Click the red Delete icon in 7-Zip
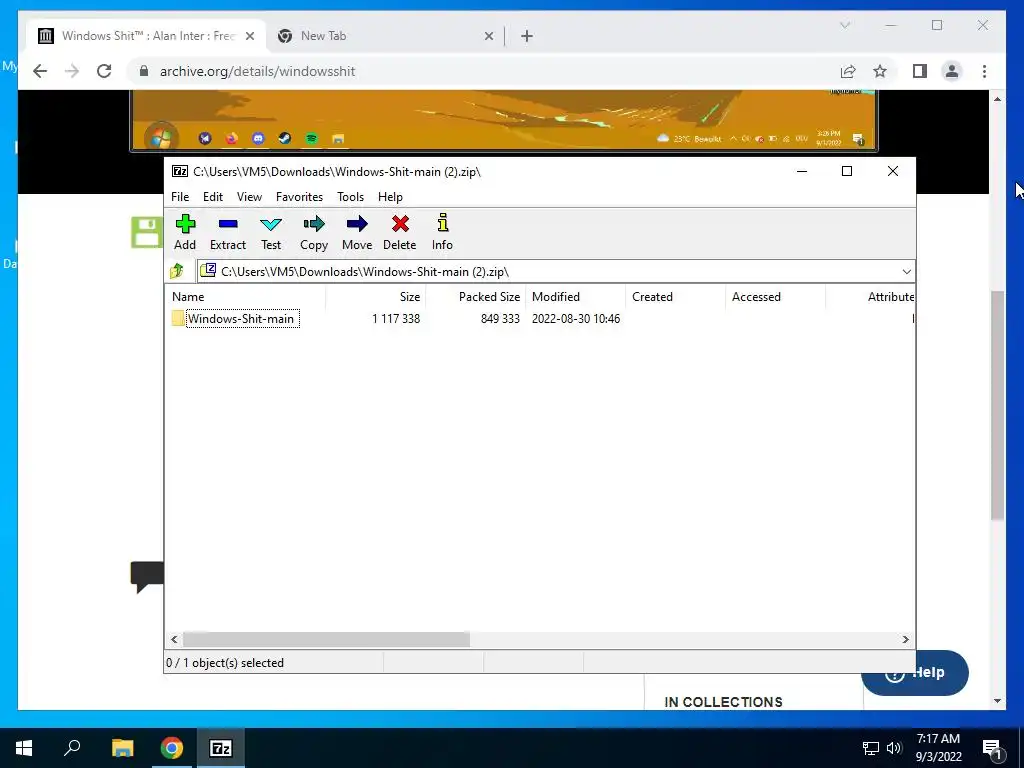The height and width of the screenshot is (768, 1024). click(x=400, y=232)
